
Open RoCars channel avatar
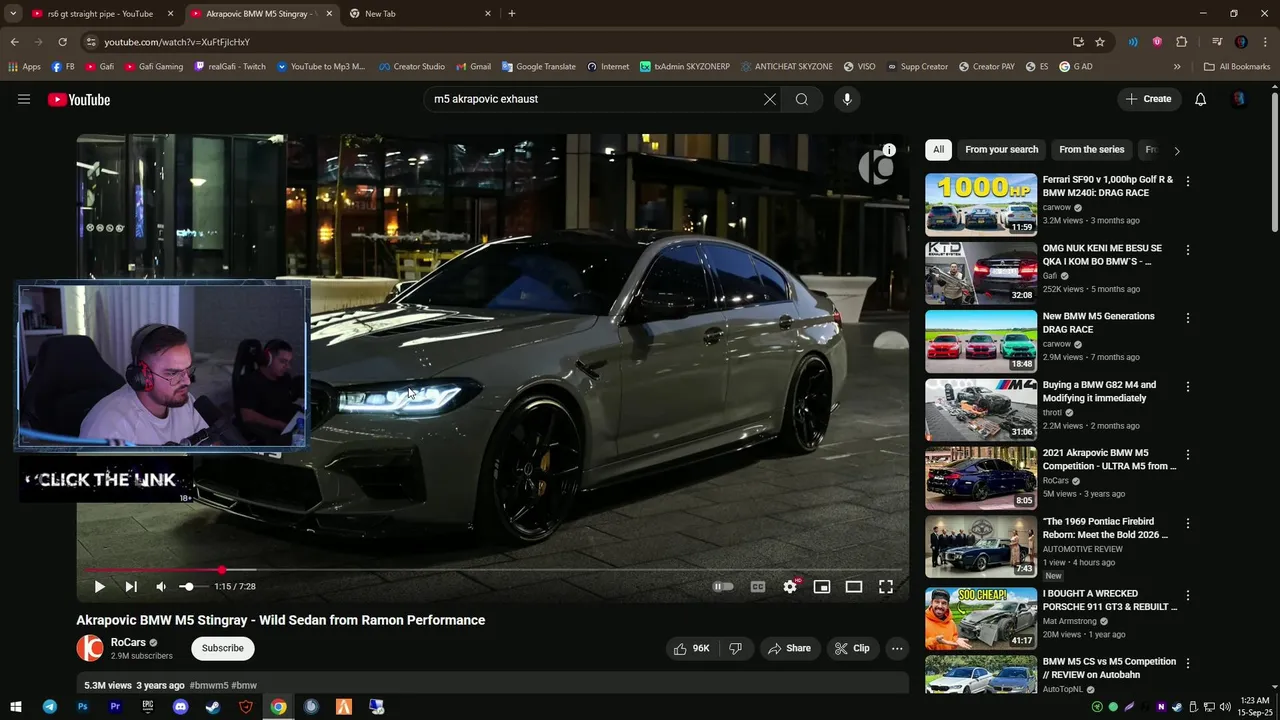90,648
